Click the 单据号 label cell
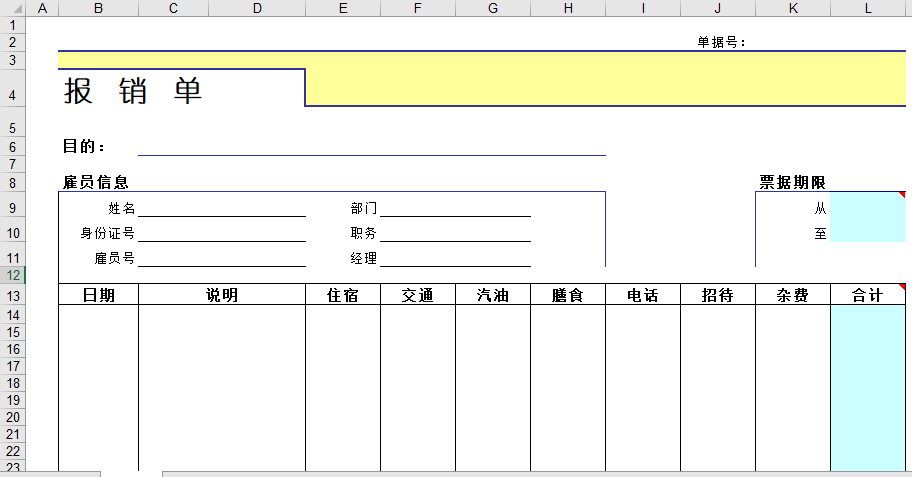Image resolution: width=912 pixels, height=477 pixels. [x=721, y=42]
